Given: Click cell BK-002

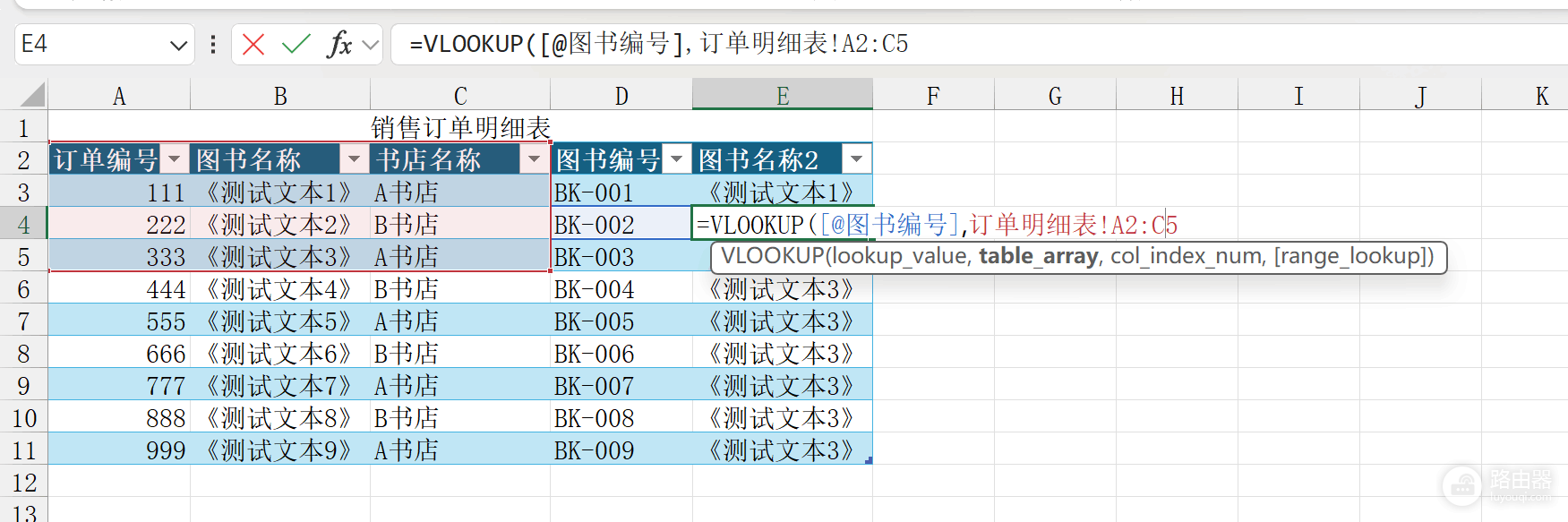Looking at the screenshot, I should tap(621, 224).
